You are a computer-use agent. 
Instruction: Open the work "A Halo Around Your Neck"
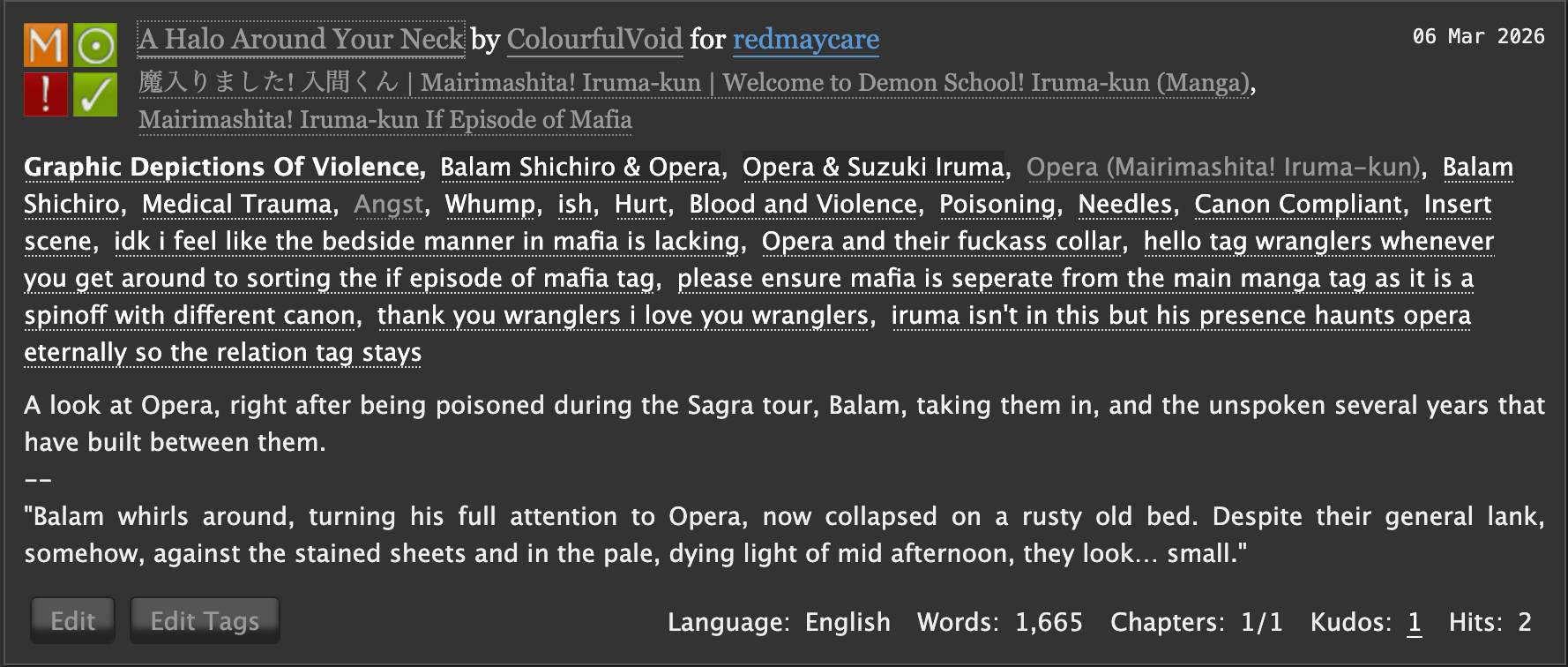pyautogui.click(x=301, y=39)
